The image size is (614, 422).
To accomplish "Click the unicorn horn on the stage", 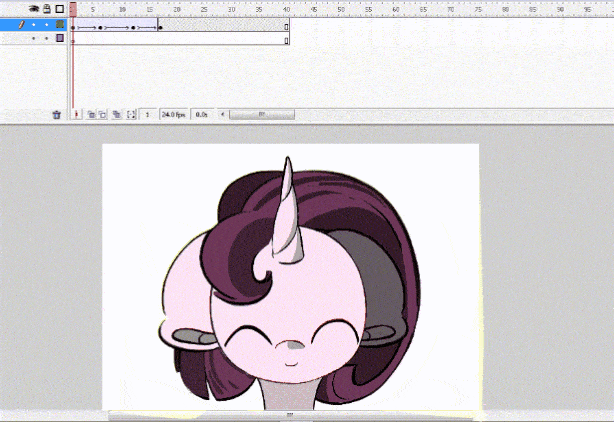I will (x=288, y=211).
